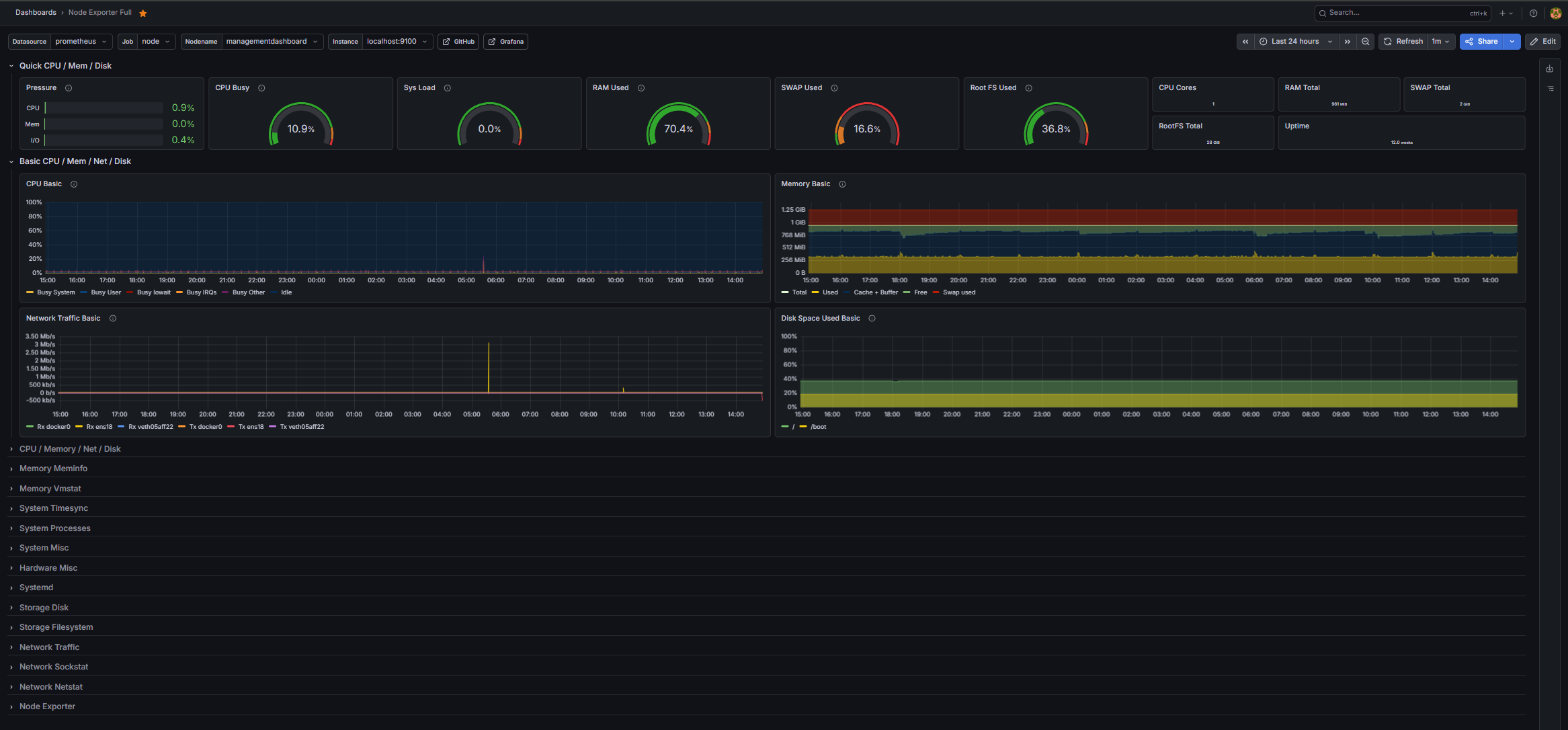Click the SWAP Used info icon
Screen dimensions: 1568x730
834,88
